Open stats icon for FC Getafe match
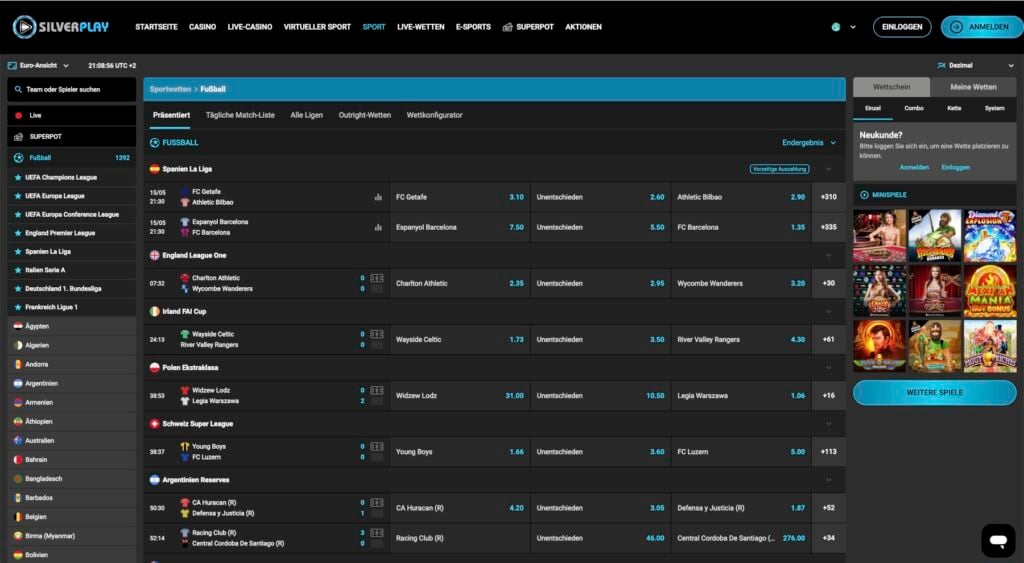This screenshot has height=563, width=1024. click(377, 197)
